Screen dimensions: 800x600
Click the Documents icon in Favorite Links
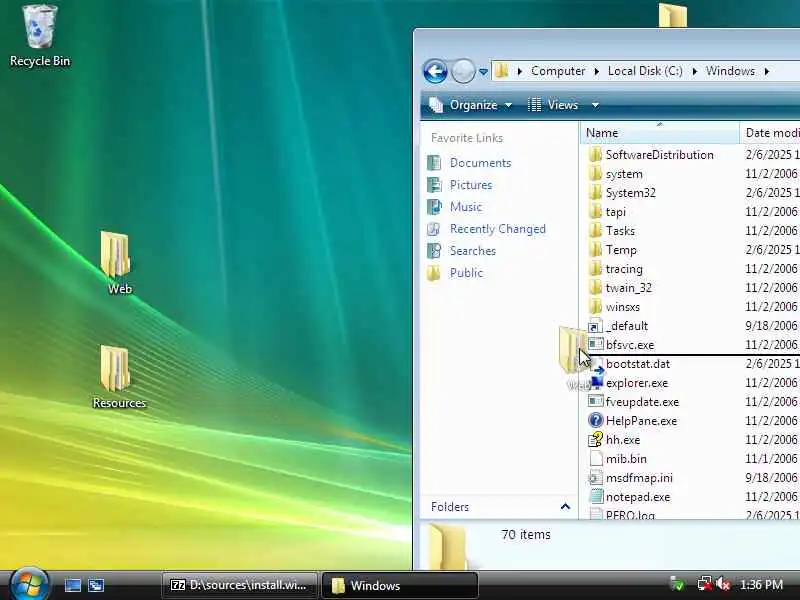(x=434, y=163)
